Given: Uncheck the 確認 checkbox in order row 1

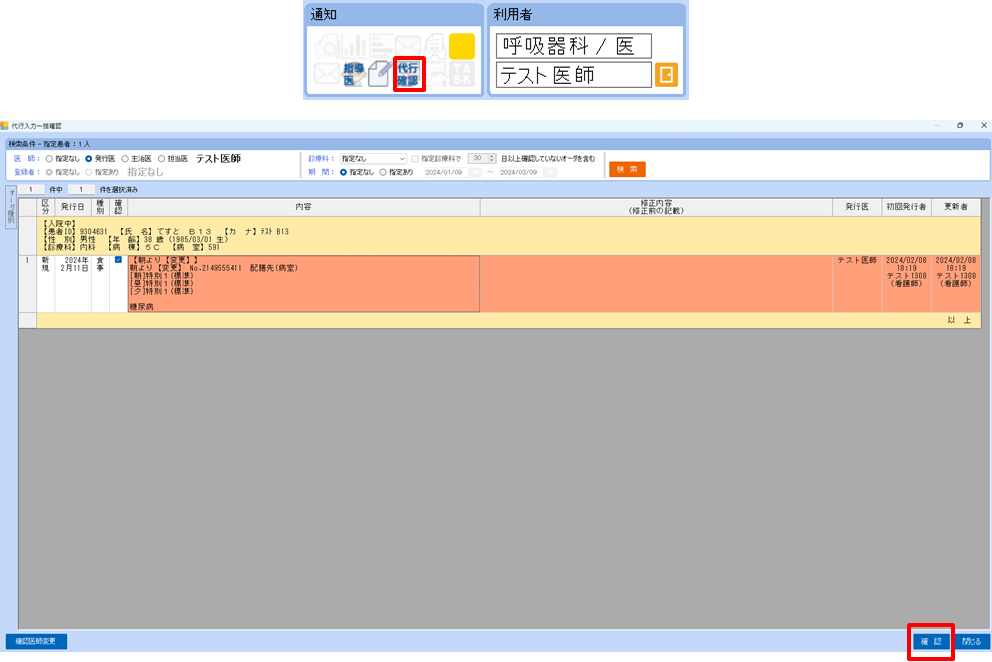Looking at the screenshot, I should pos(118,260).
